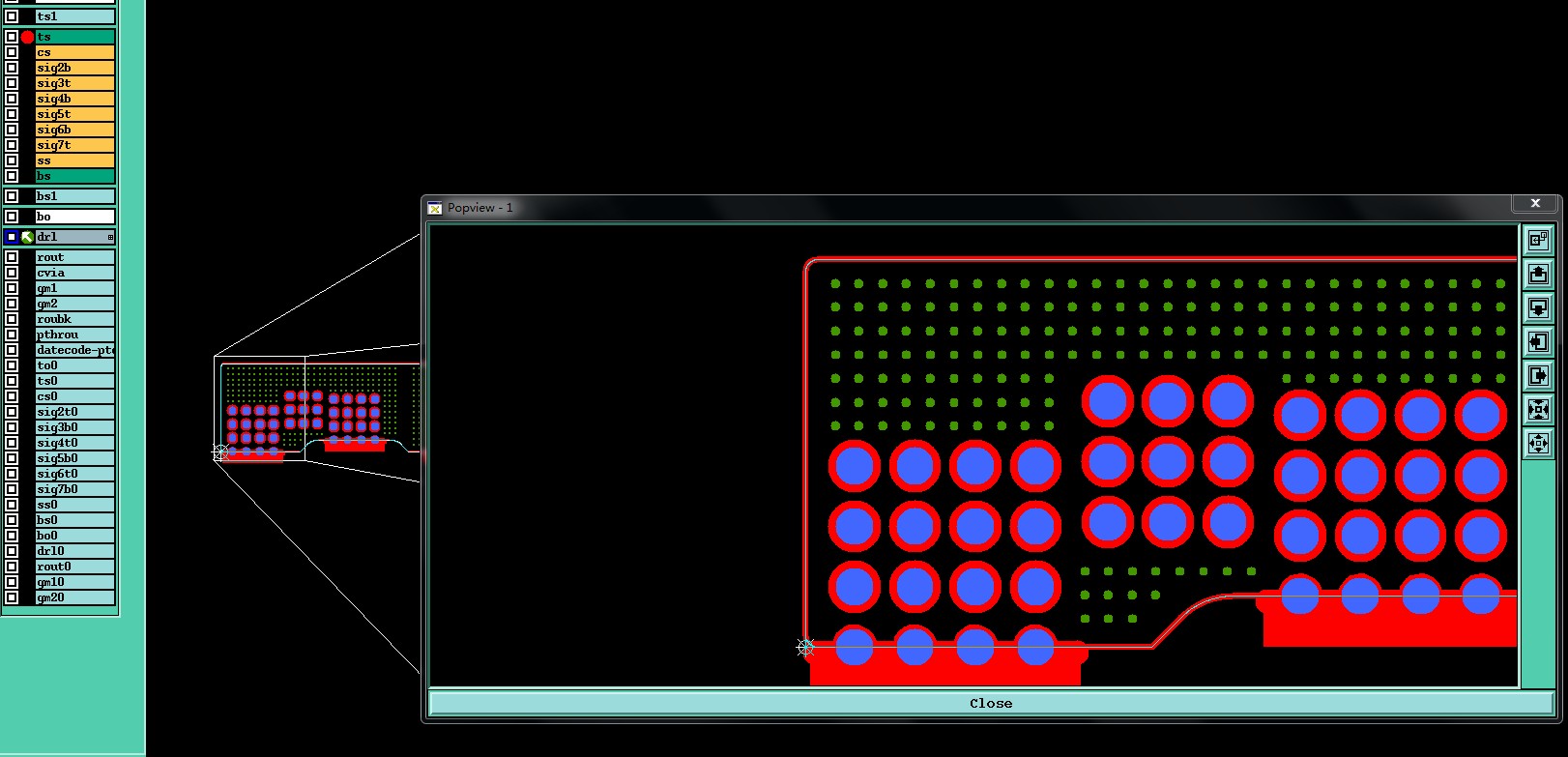Select the sig7b0 layer name
The width and height of the screenshot is (1568, 757).
pyautogui.click(x=75, y=489)
